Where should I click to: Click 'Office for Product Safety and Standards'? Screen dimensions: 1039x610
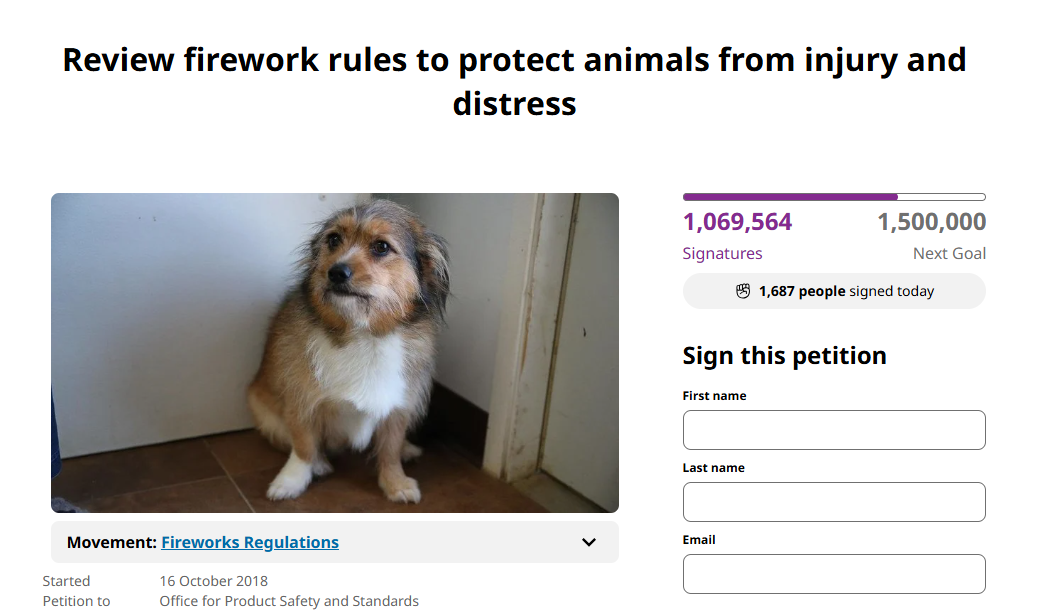coord(288,600)
